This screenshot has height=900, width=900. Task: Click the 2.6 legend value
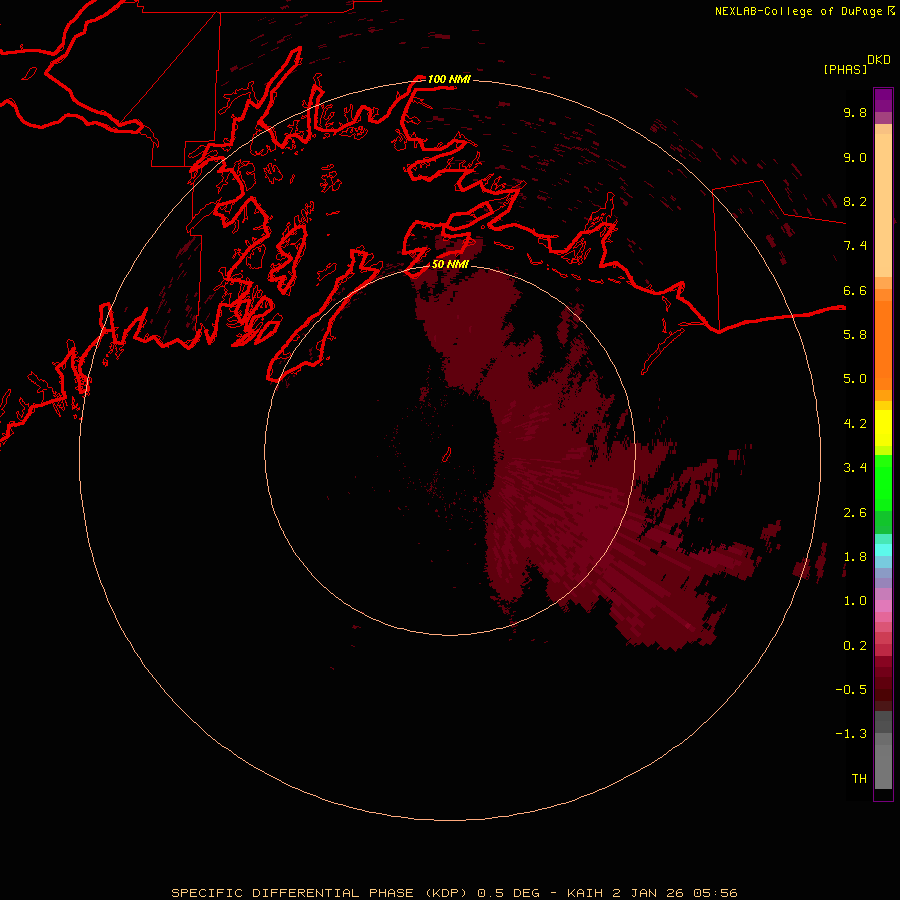tap(855, 513)
